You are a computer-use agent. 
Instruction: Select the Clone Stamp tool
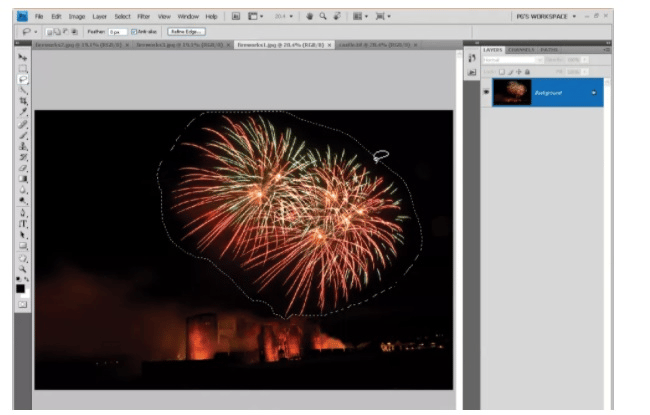[23, 146]
